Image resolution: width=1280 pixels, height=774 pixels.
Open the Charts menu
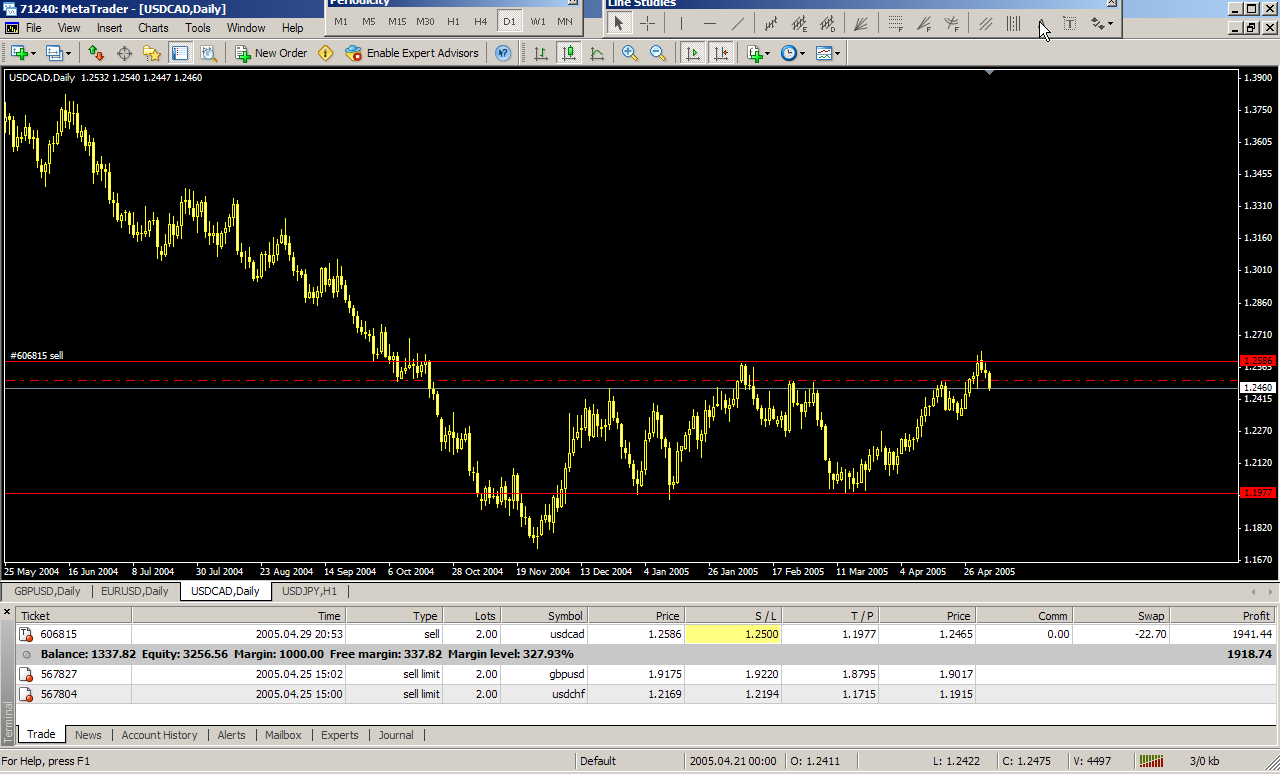tap(153, 28)
